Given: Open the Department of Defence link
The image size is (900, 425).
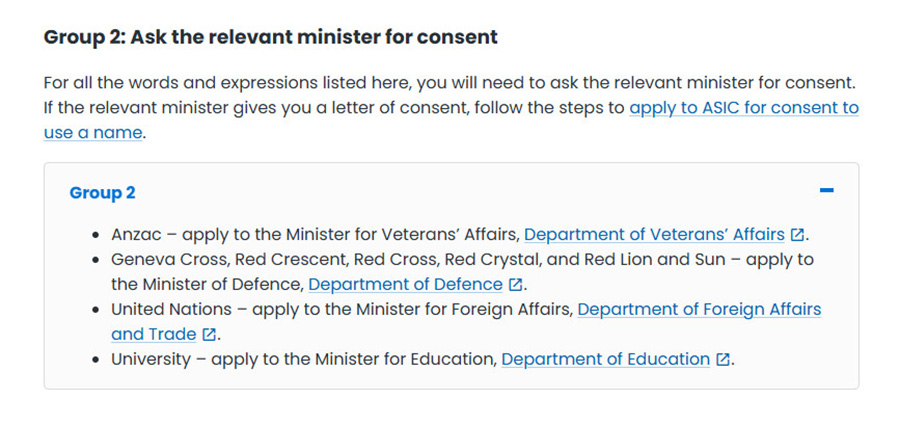Looking at the screenshot, I should (x=406, y=284).
